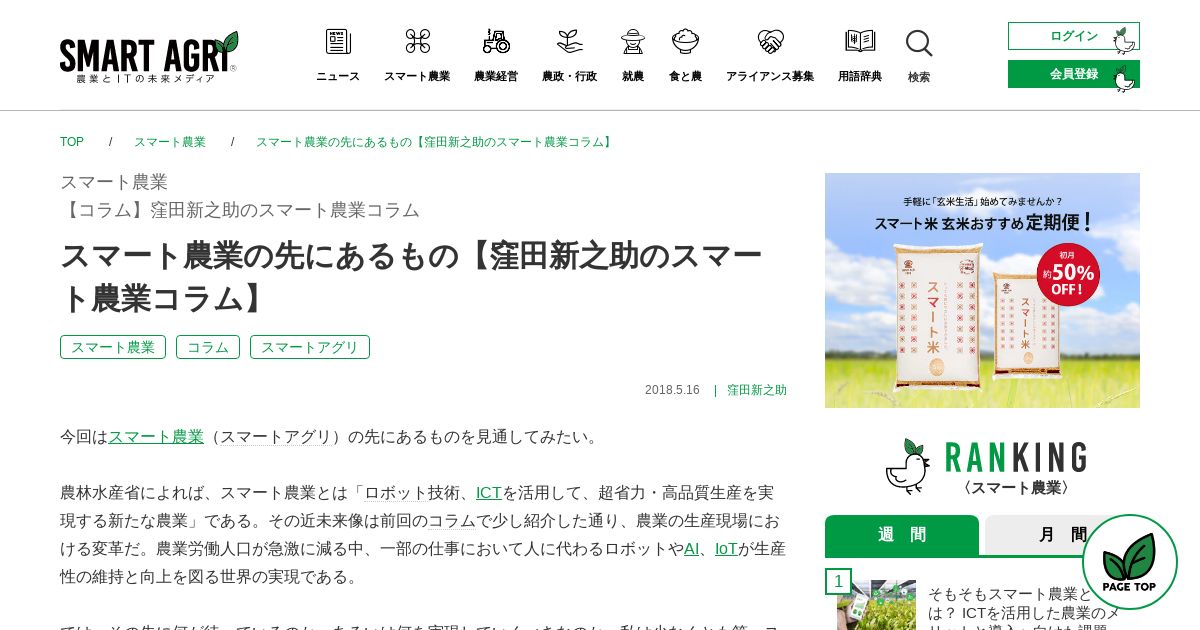Follow the ICT glossary link
The width and height of the screenshot is (1200, 630).
click(x=489, y=493)
